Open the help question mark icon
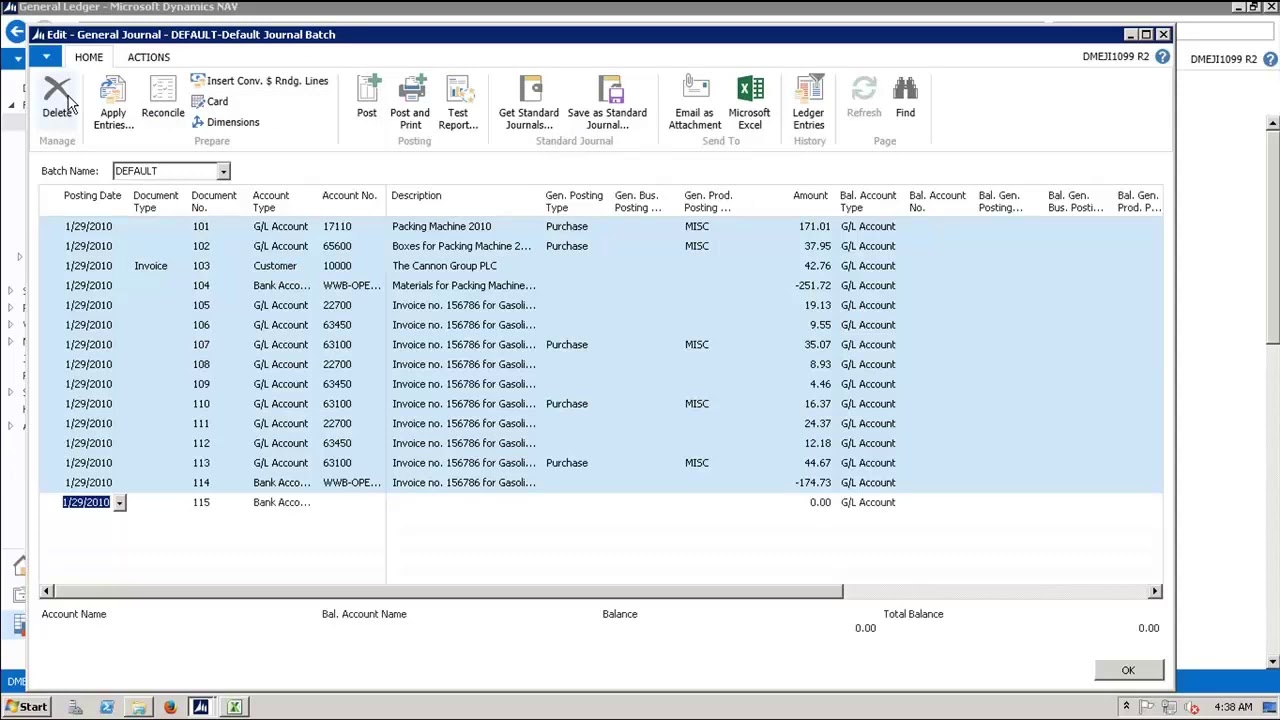1280x720 pixels. 1162,57
